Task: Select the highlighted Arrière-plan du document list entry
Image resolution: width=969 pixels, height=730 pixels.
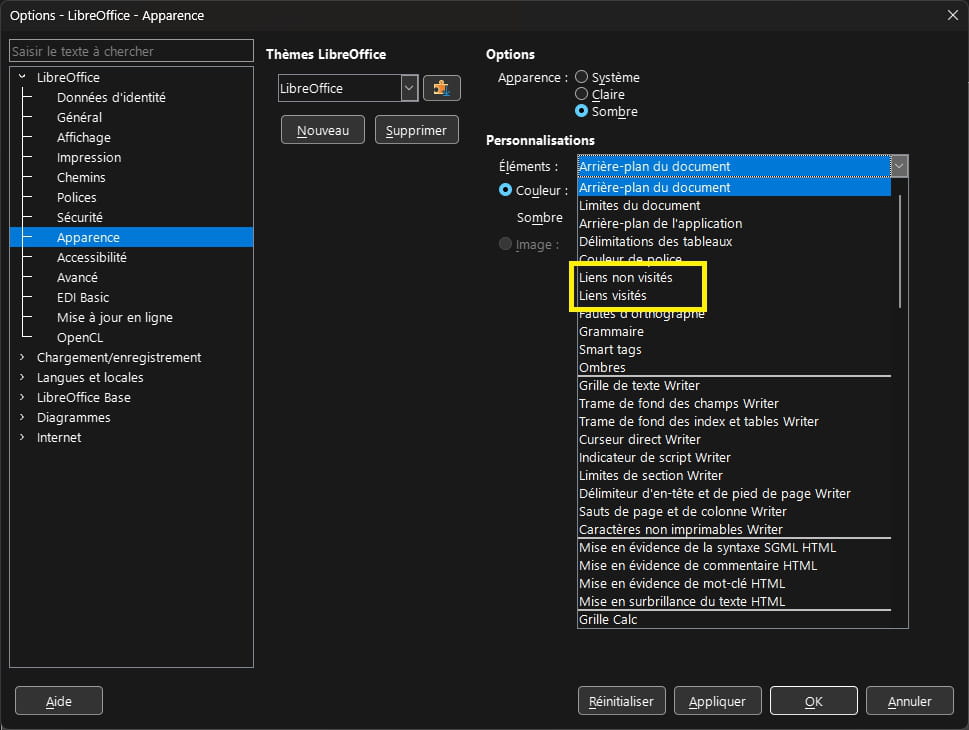Action: 734,187
